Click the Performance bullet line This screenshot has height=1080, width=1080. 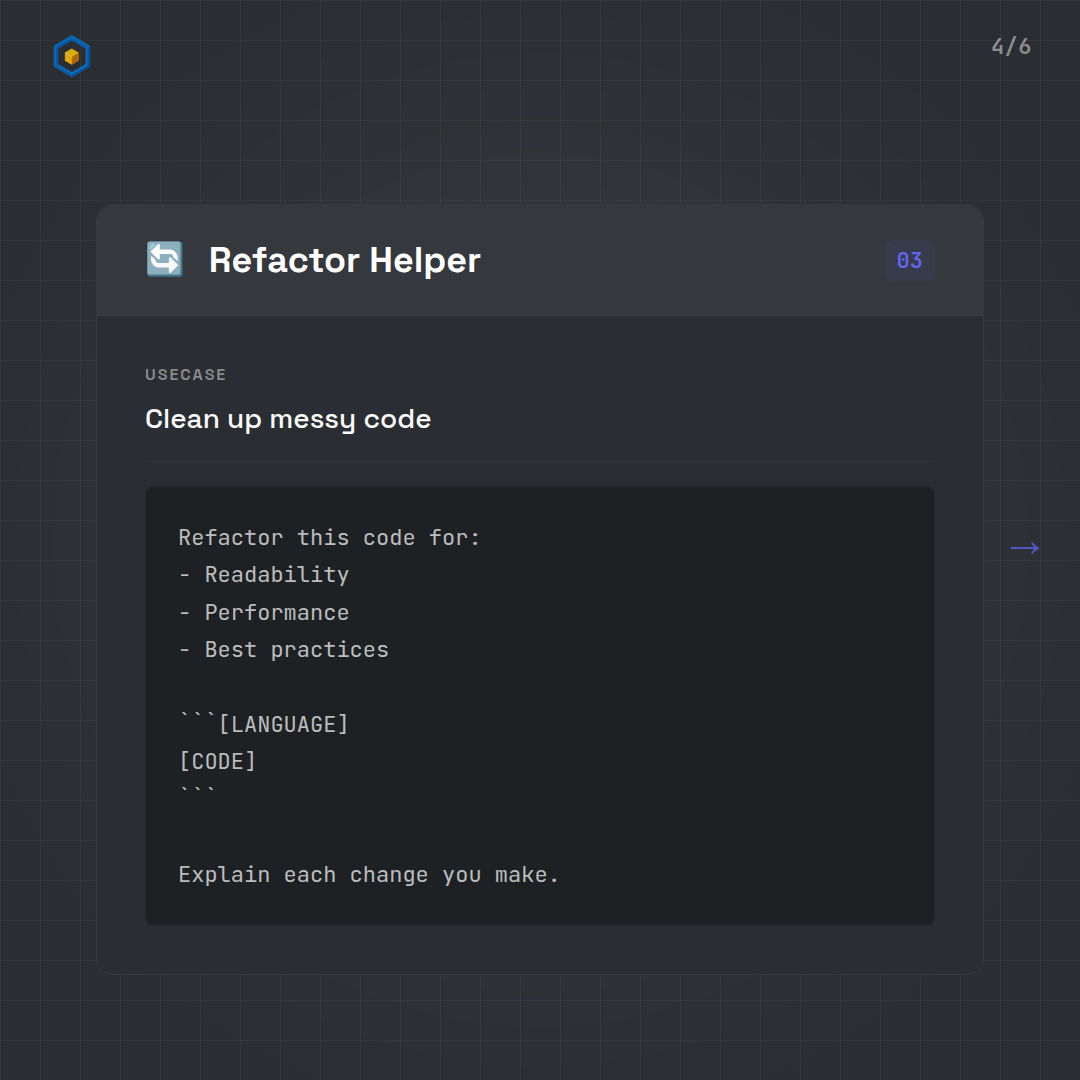pos(264,613)
